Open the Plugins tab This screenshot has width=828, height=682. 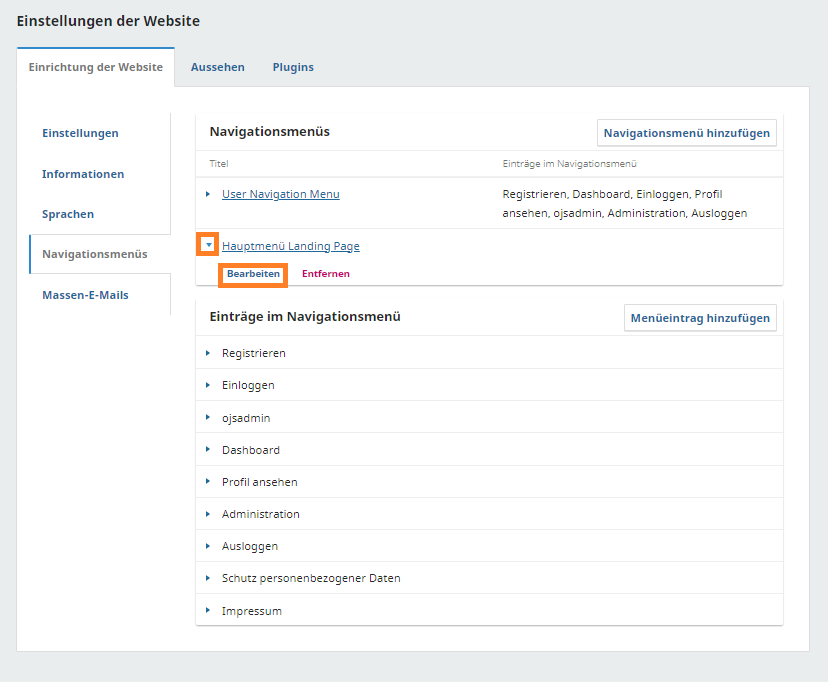tap(293, 67)
